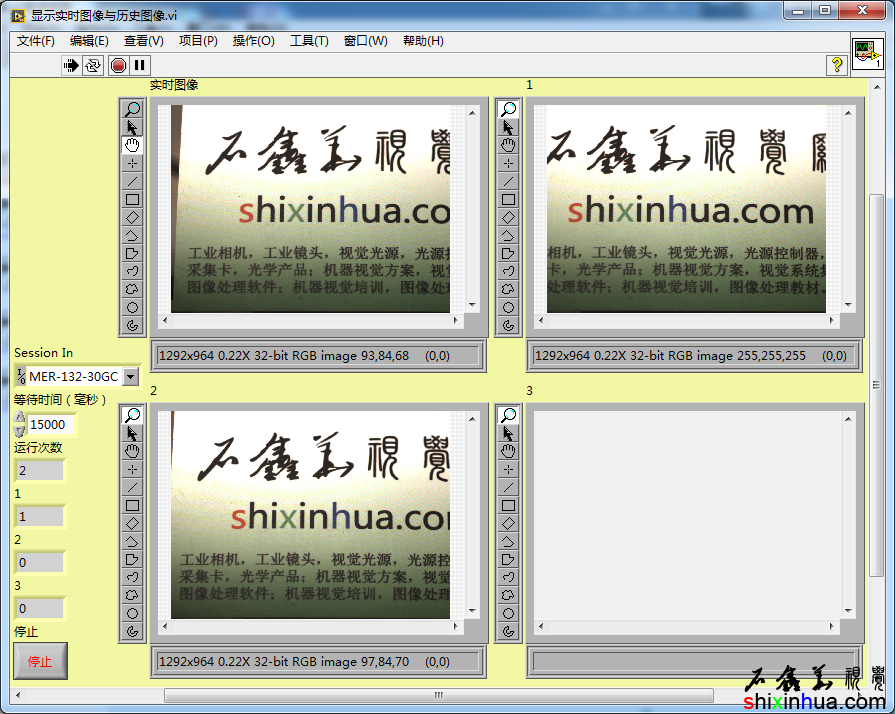Increment the 等待时间 value with up arrow
This screenshot has width=895, height=714.
(x=19, y=418)
